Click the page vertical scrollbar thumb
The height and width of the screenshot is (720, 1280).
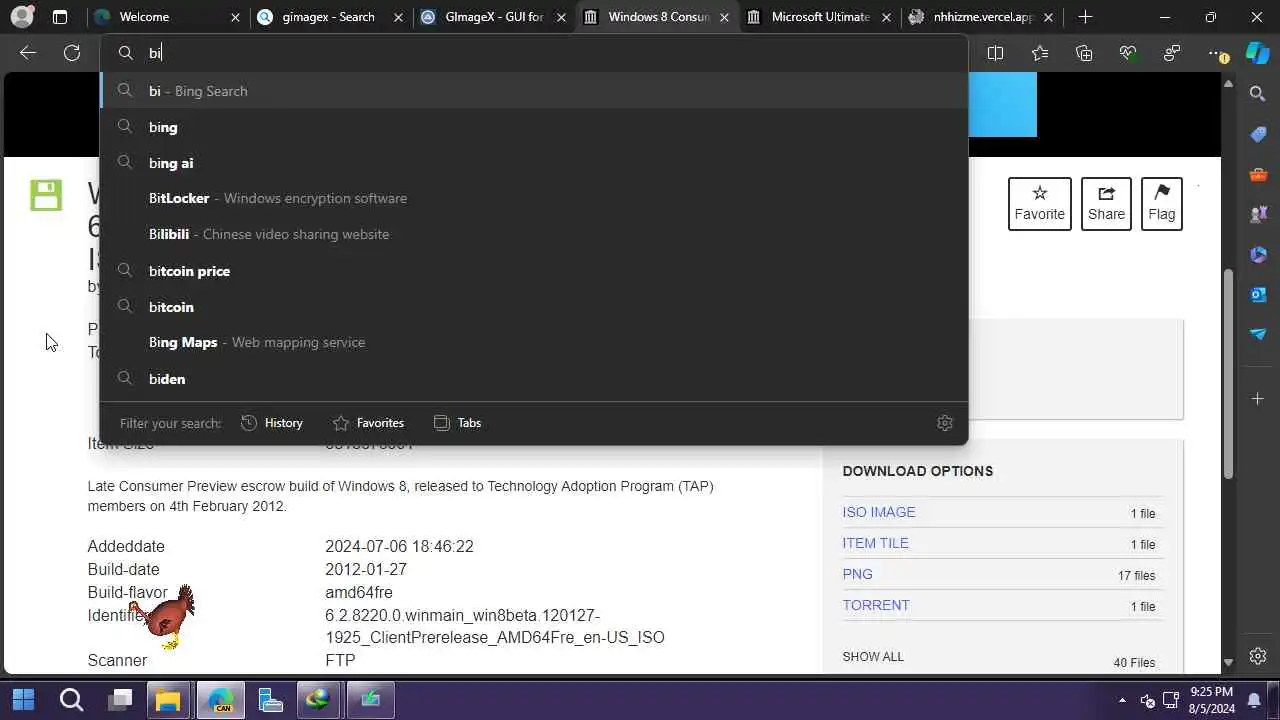click(x=1229, y=374)
